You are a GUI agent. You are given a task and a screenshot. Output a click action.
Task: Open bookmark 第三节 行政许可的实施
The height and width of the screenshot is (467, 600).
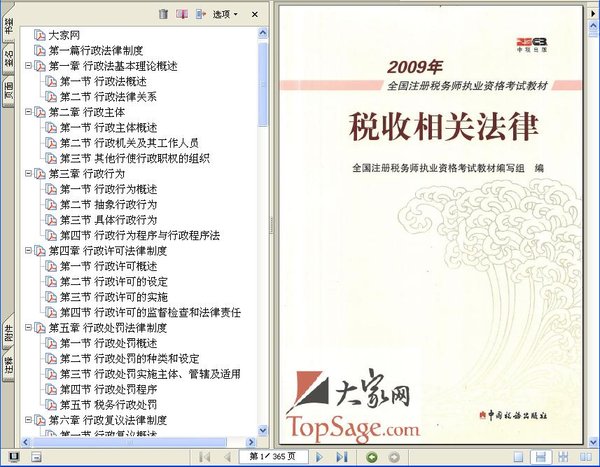[x=114, y=297]
